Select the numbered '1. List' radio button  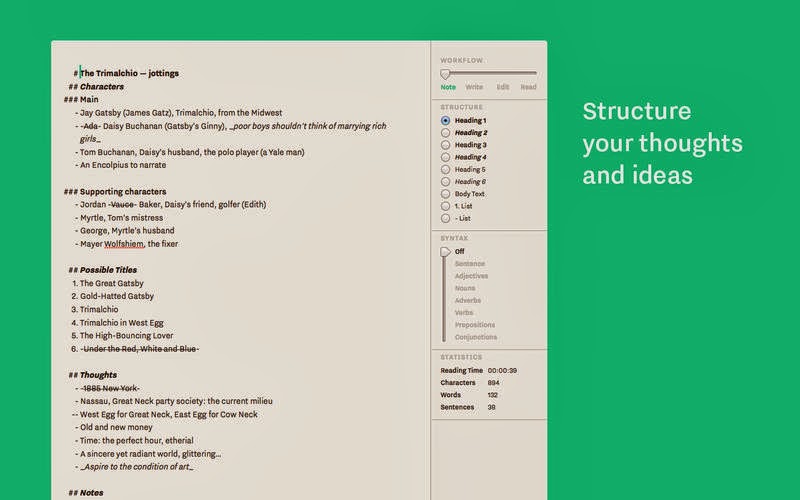coord(445,206)
